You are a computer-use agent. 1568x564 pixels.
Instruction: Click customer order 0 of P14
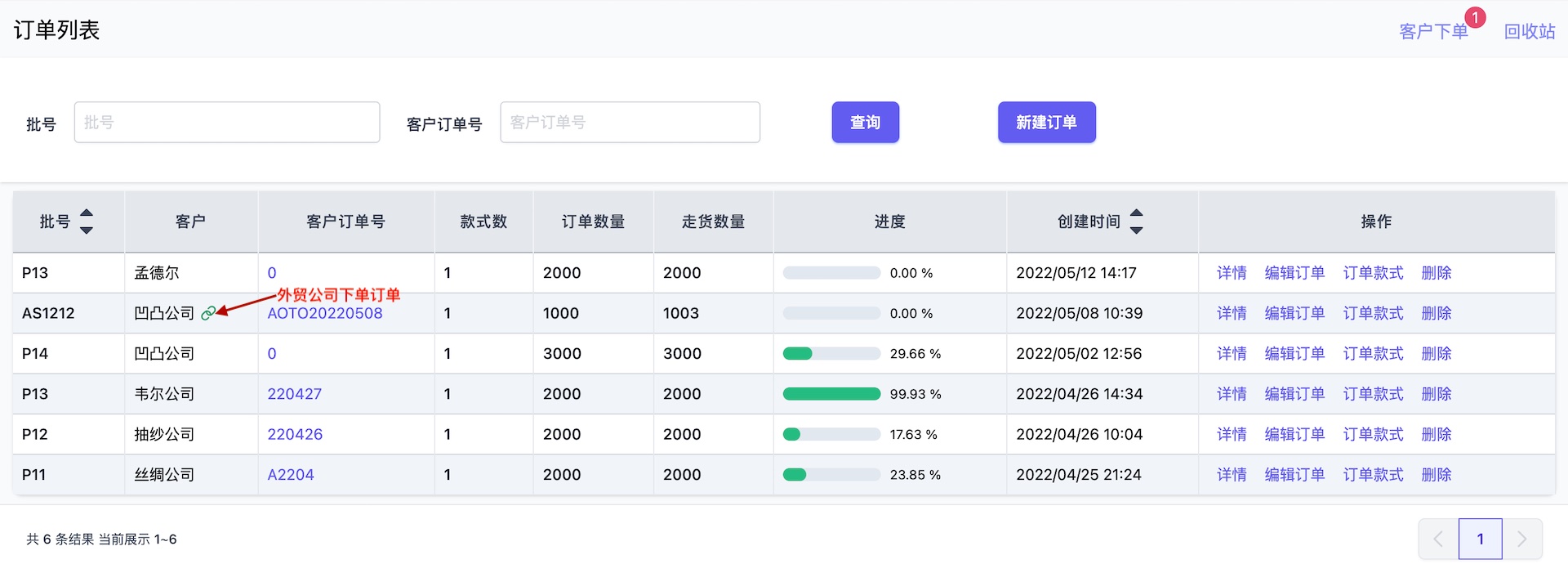[x=272, y=353]
